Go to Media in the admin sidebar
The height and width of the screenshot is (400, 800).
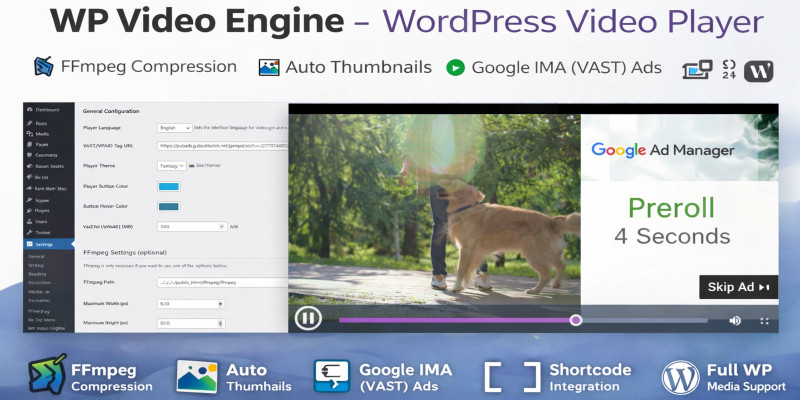(x=42, y=133)
